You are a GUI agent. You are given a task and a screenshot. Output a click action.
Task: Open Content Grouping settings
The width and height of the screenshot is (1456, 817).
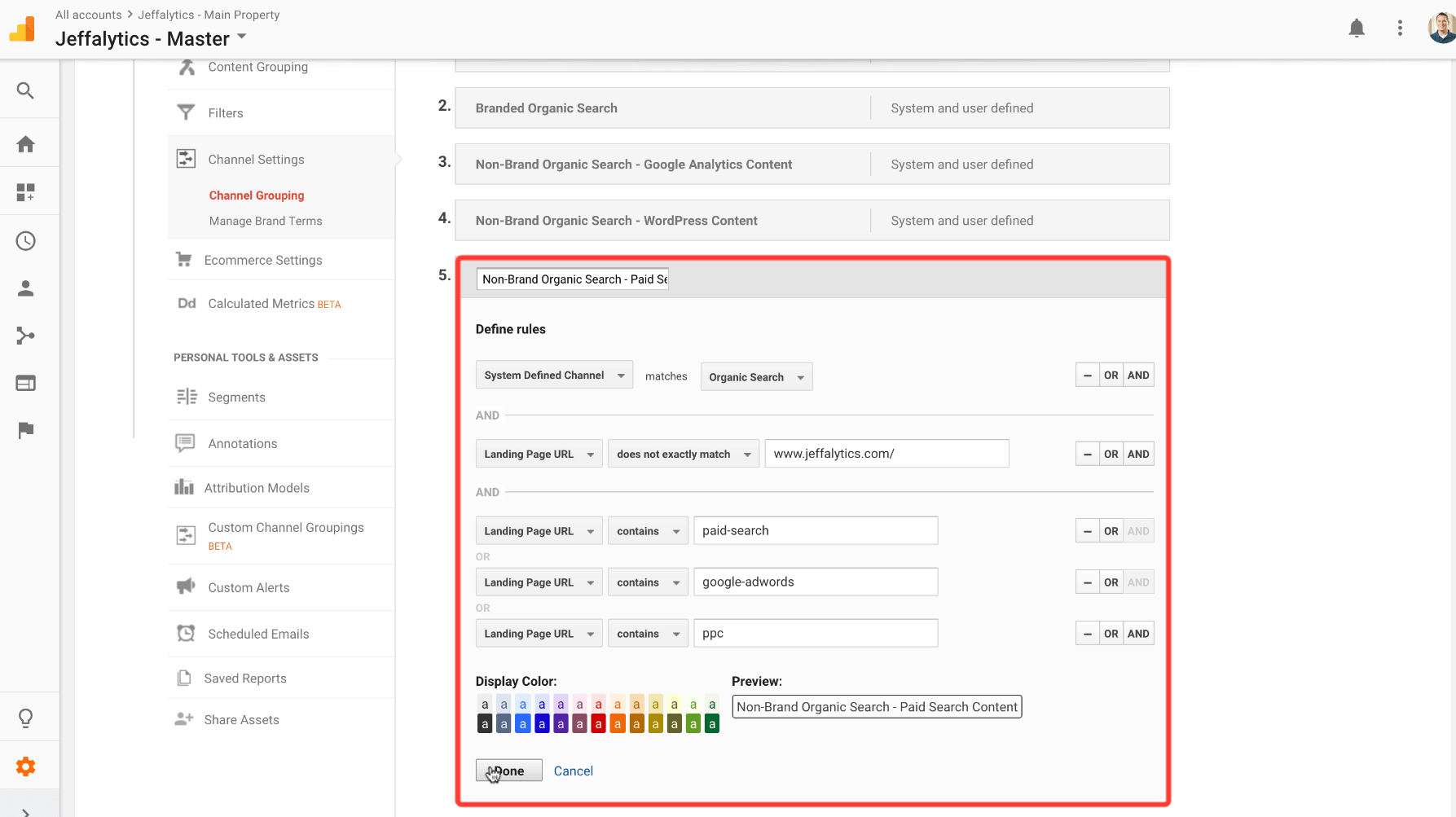point(257,67)
